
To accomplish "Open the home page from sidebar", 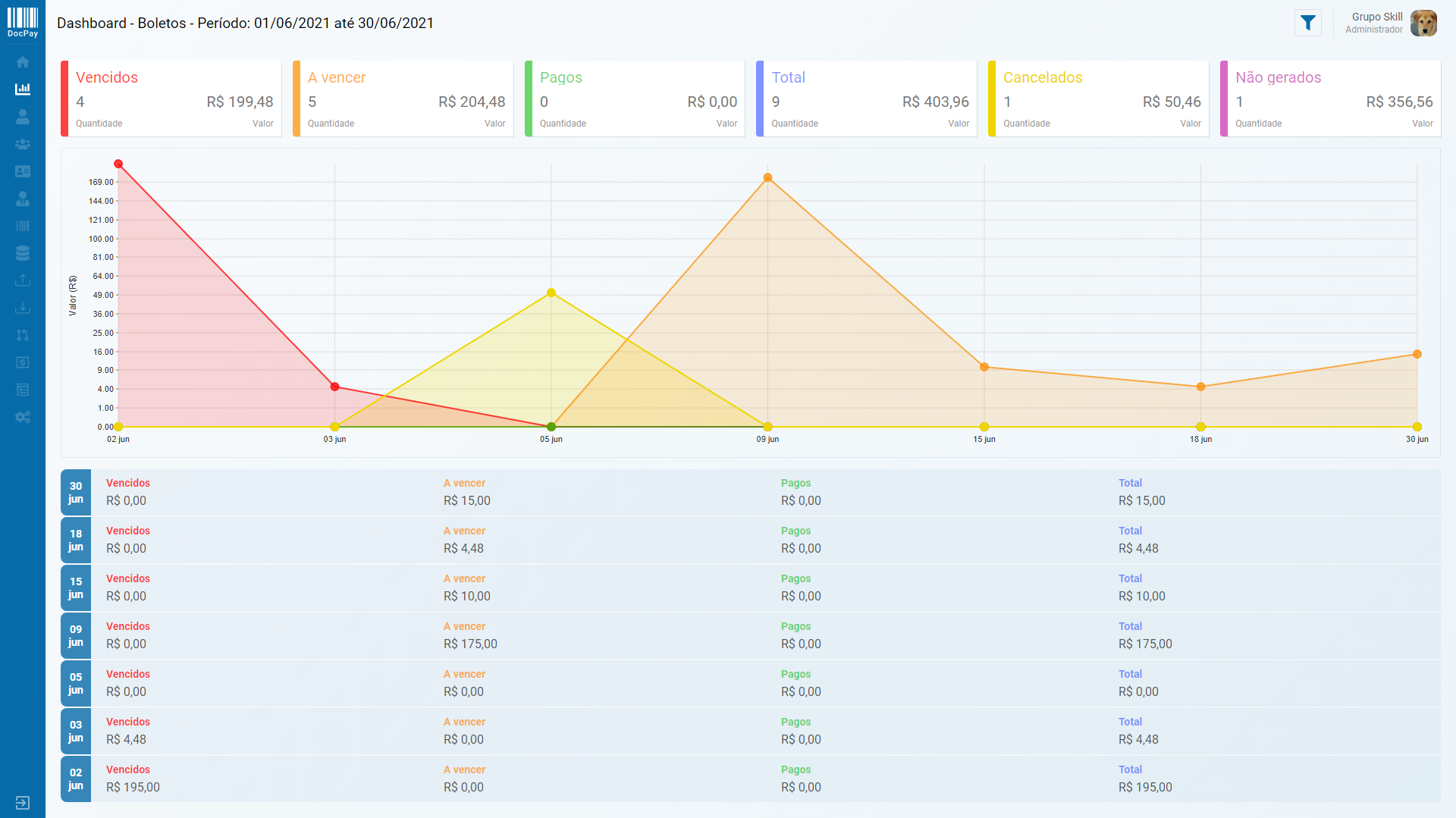I will tap(23, 62).
